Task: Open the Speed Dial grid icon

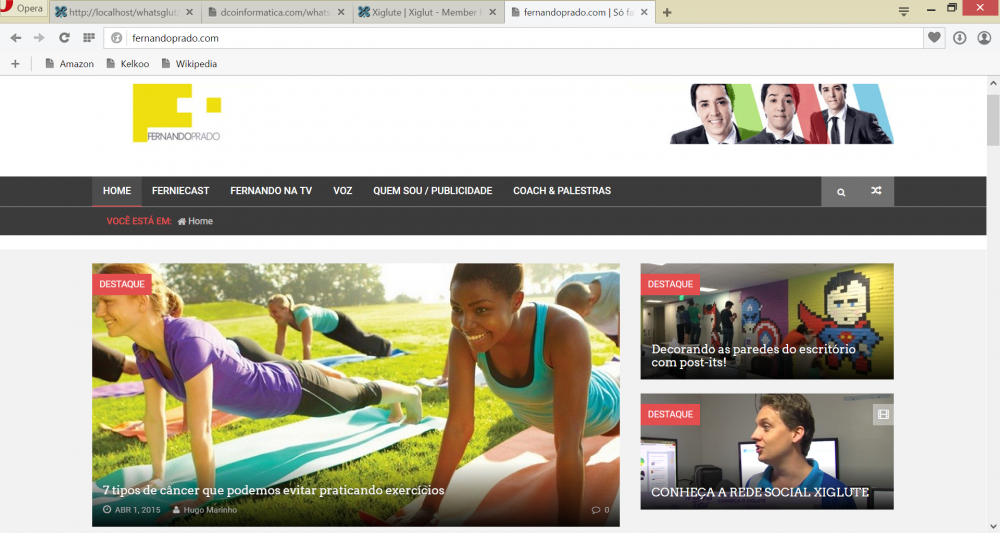Action: click(x=89, y=38)
